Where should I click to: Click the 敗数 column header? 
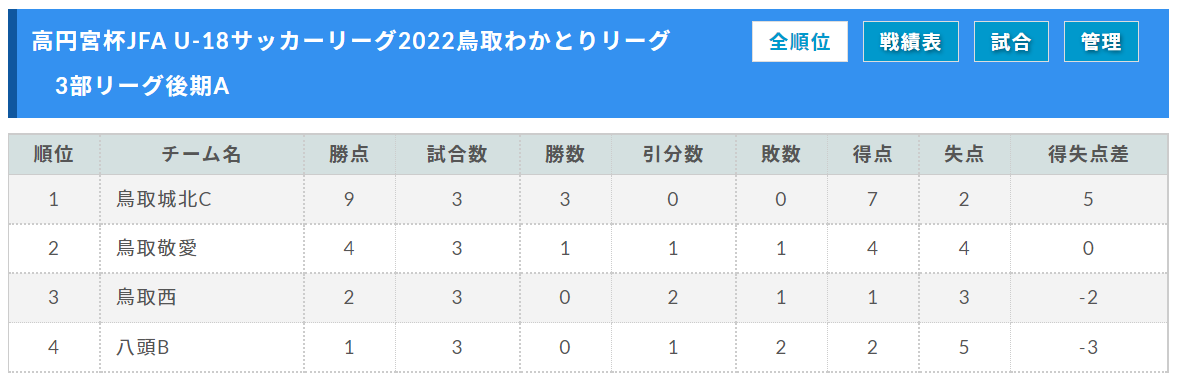click(781, 155)
